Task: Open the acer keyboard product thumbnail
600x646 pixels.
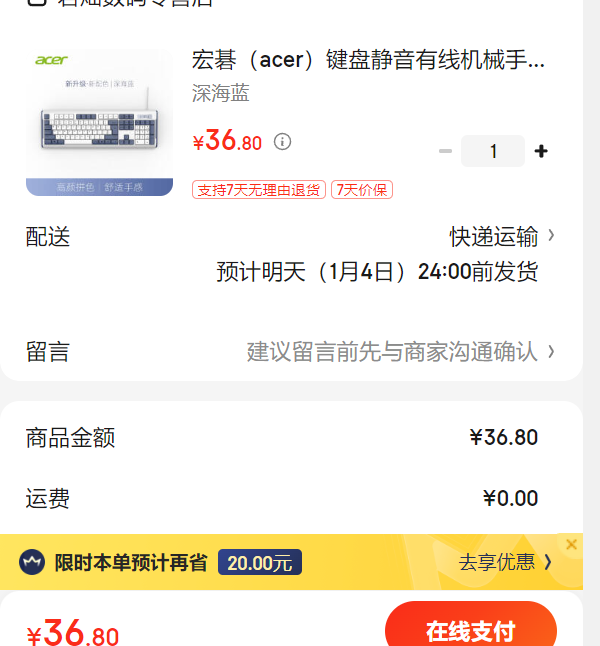Action: point(99,123)
